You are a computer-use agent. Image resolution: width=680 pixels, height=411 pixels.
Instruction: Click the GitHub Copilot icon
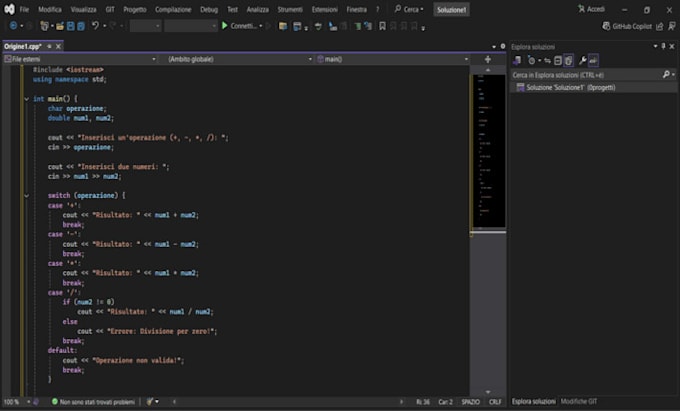pos(606,26)
